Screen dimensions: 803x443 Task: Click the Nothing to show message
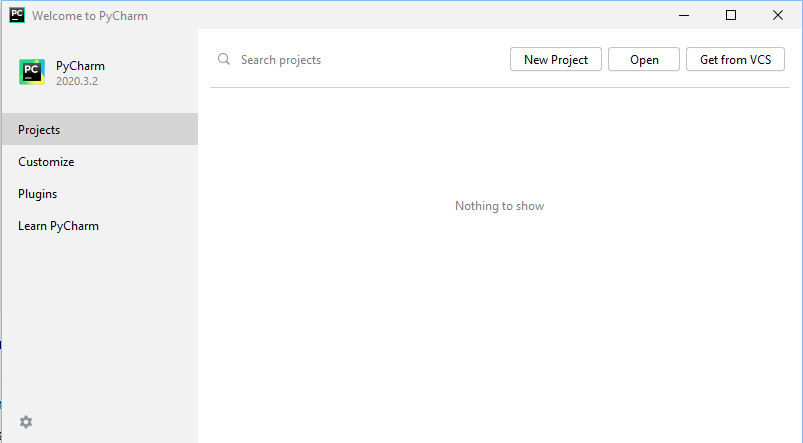coord(499,206)
